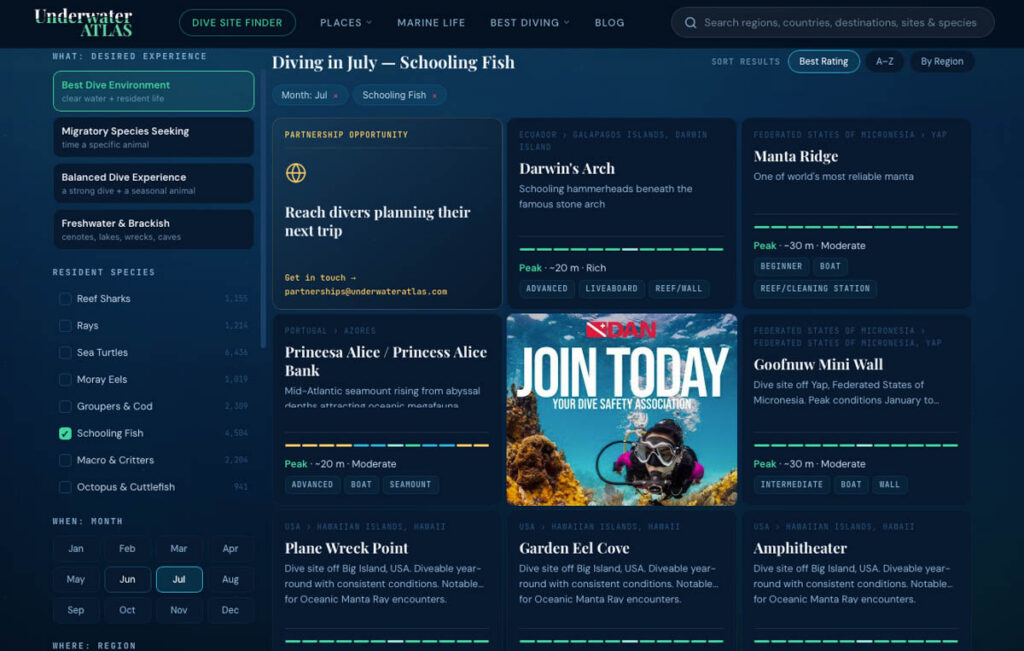This screenshot has height=651, width=1024.
Task: Sort results By Region
Action: click(942, 61)
